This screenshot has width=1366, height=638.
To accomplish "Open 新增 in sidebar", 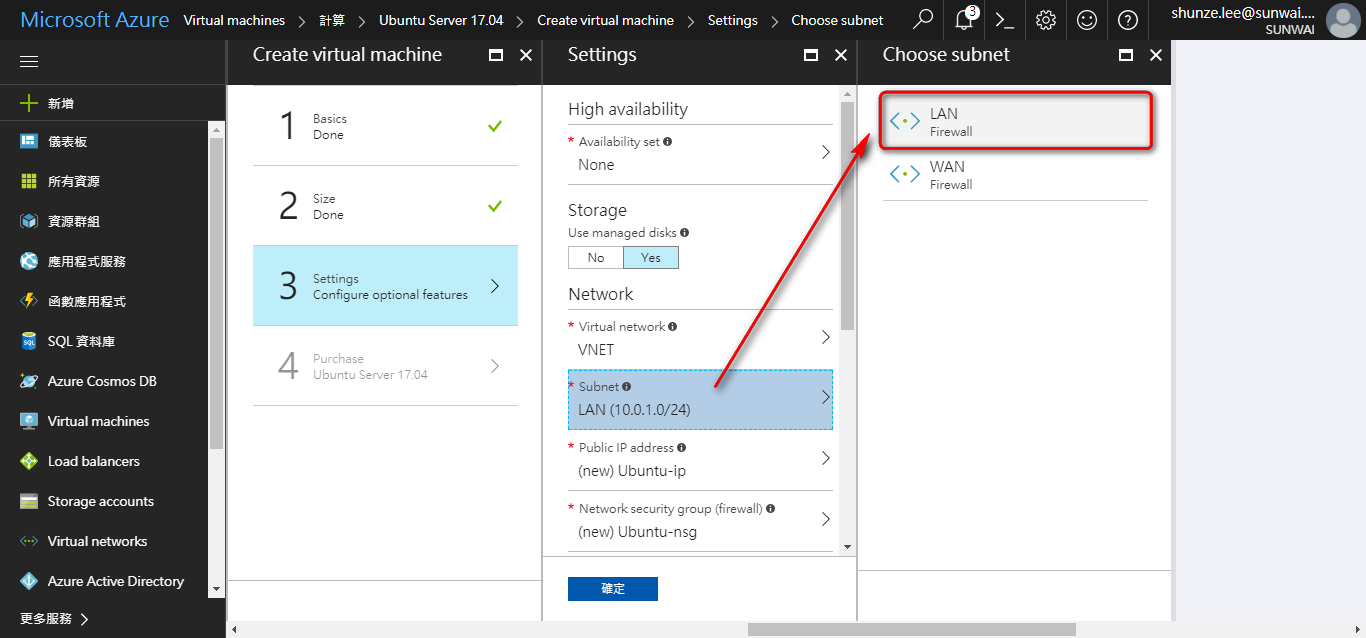I will (x=112, y=103).
